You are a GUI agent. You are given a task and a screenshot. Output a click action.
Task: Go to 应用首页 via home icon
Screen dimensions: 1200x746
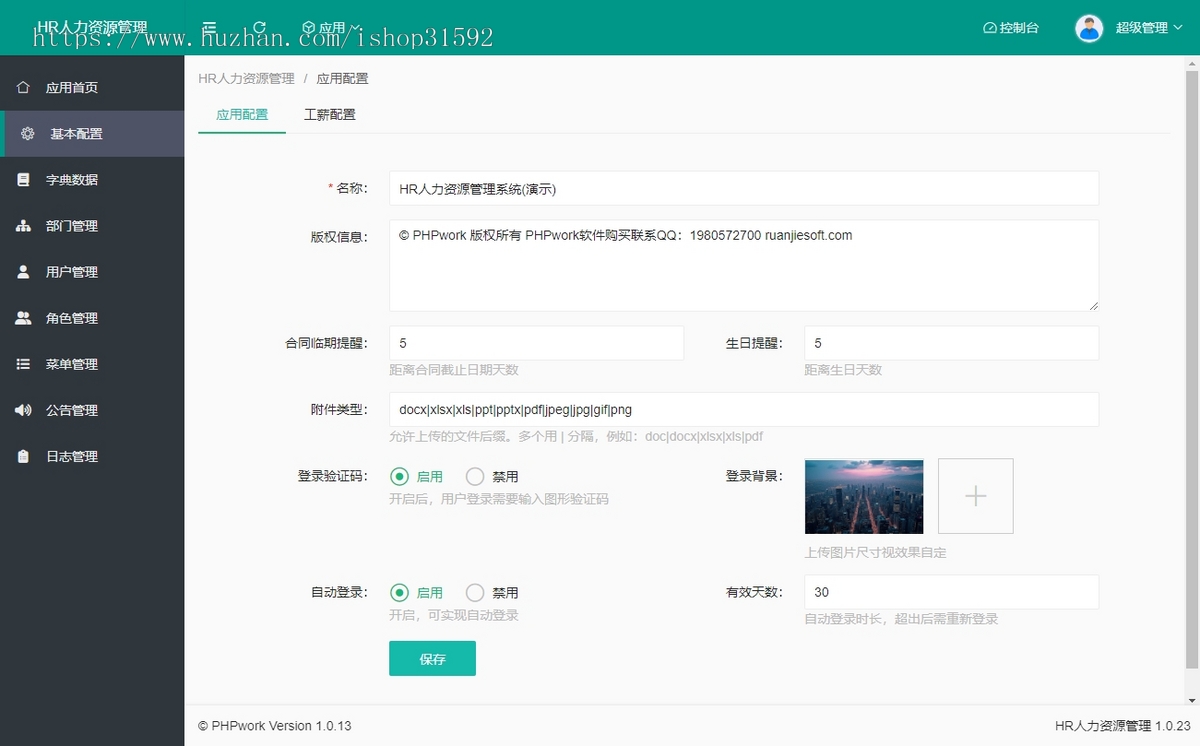pyautogui.click(x=24, y=88)
